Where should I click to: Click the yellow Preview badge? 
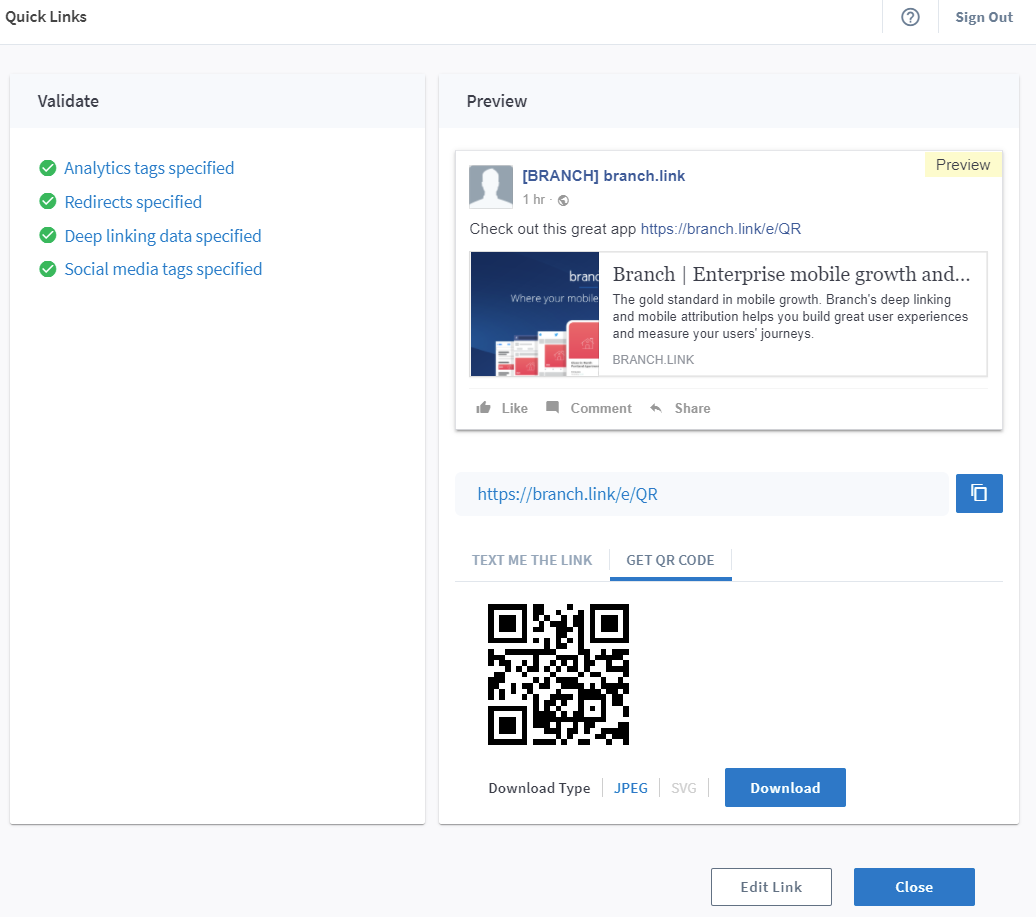pos(963,165)
